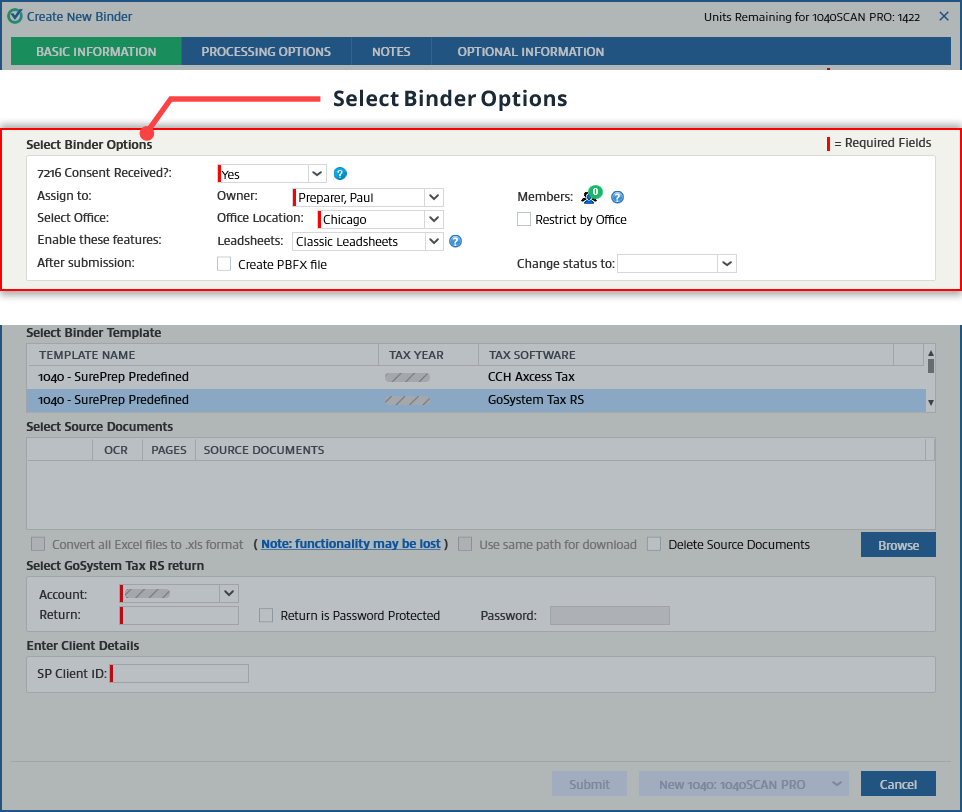The height and width of the screenshot is (812, 962).
Task: Click the help icon beside 7216 Consent
Action: pyautogui.click(x=340, y=173)
